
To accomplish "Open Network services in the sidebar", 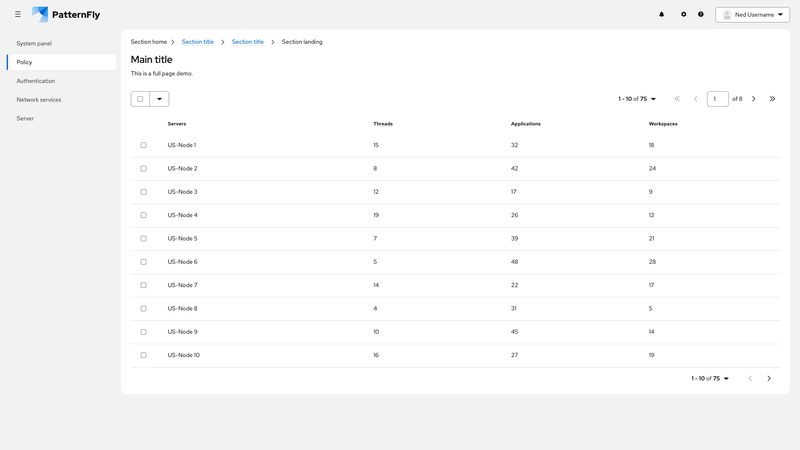I will coord(61,99).
